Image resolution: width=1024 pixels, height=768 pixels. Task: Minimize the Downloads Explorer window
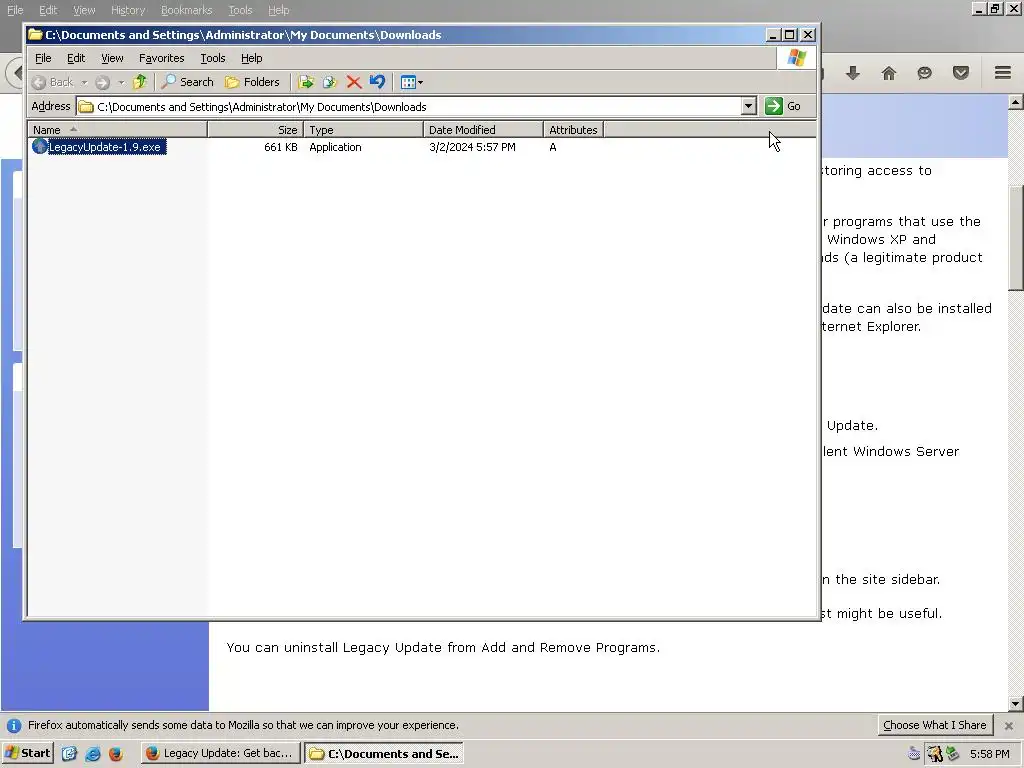pyautogui.click(x=773, y=35)
